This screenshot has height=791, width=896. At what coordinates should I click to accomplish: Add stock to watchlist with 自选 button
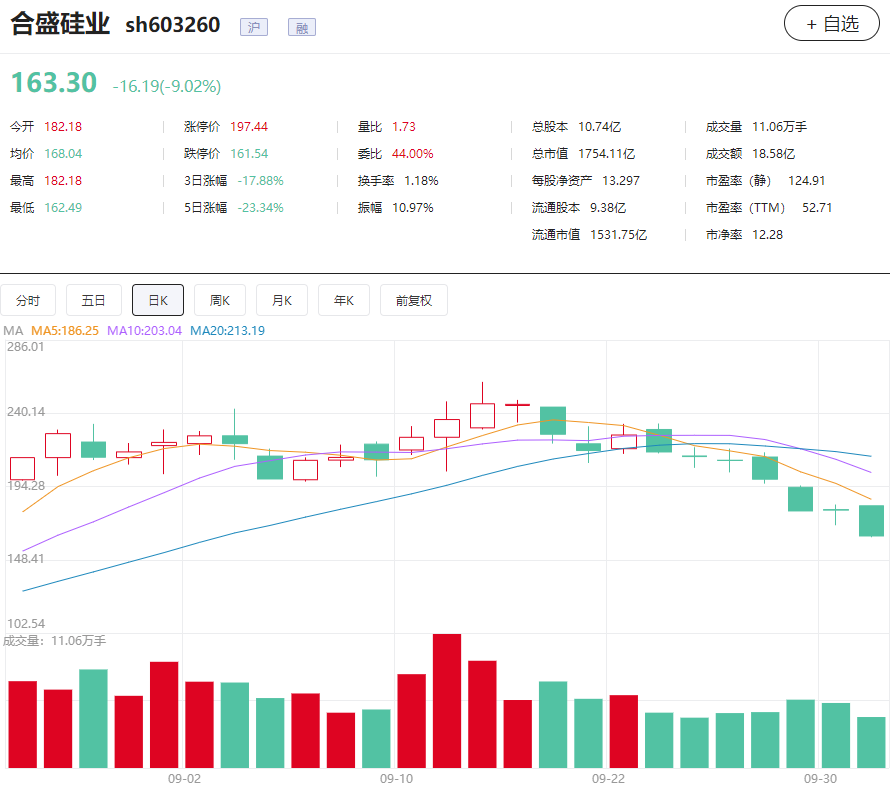(831, 23)
